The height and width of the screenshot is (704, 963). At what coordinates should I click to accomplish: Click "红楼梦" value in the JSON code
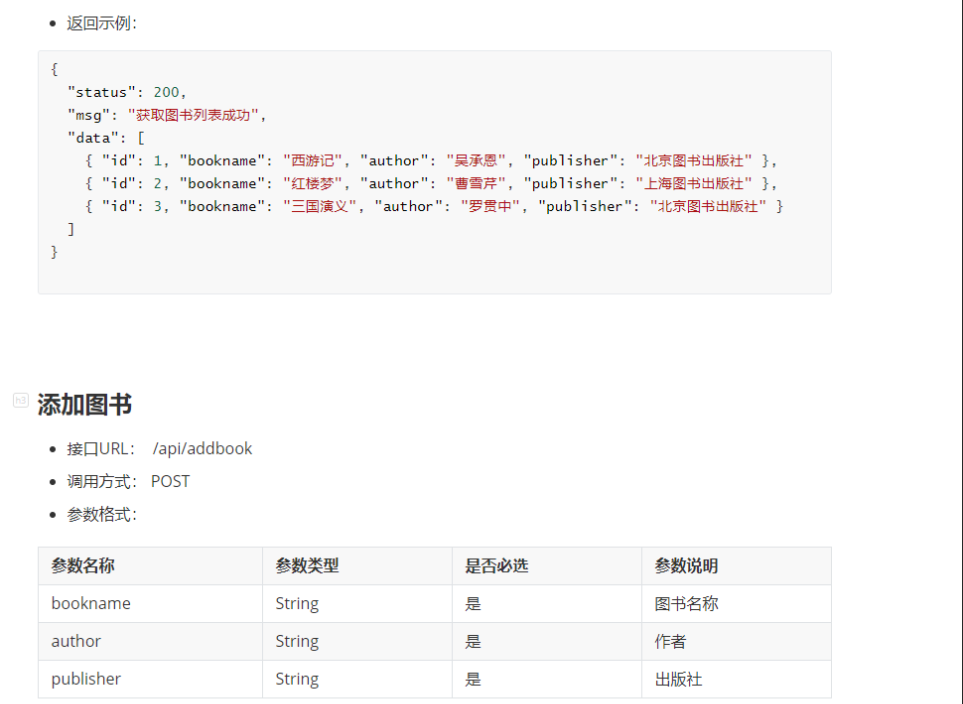coord(313,183)
